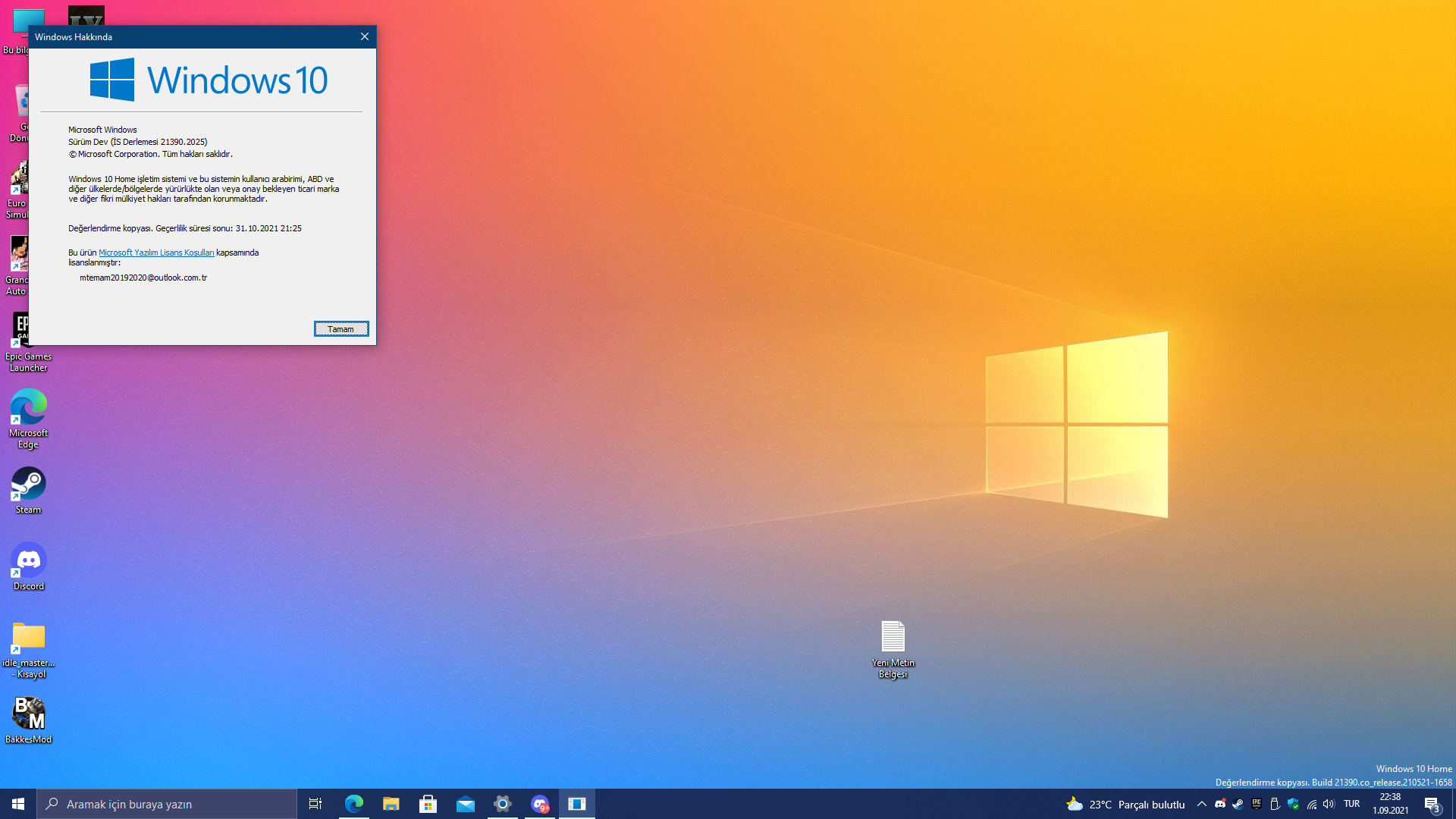Viewport: 1456px width, 819px height.
Task: Open the Settings gear on the taskbar
Action: (x=502, y=804)
